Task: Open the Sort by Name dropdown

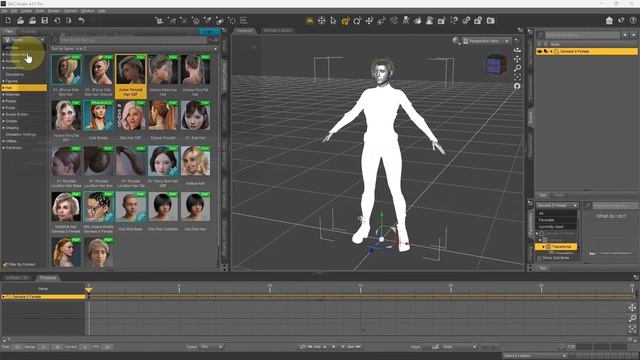Action: (134, 49)
